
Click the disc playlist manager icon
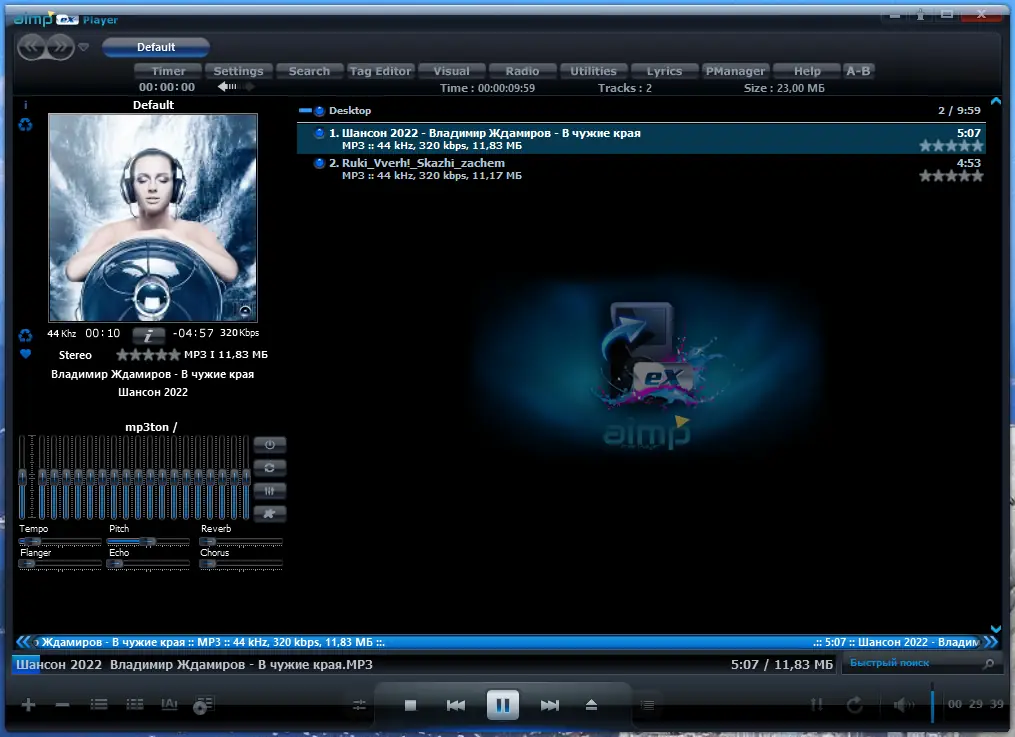pyautogui.click(x=203, y=705)
